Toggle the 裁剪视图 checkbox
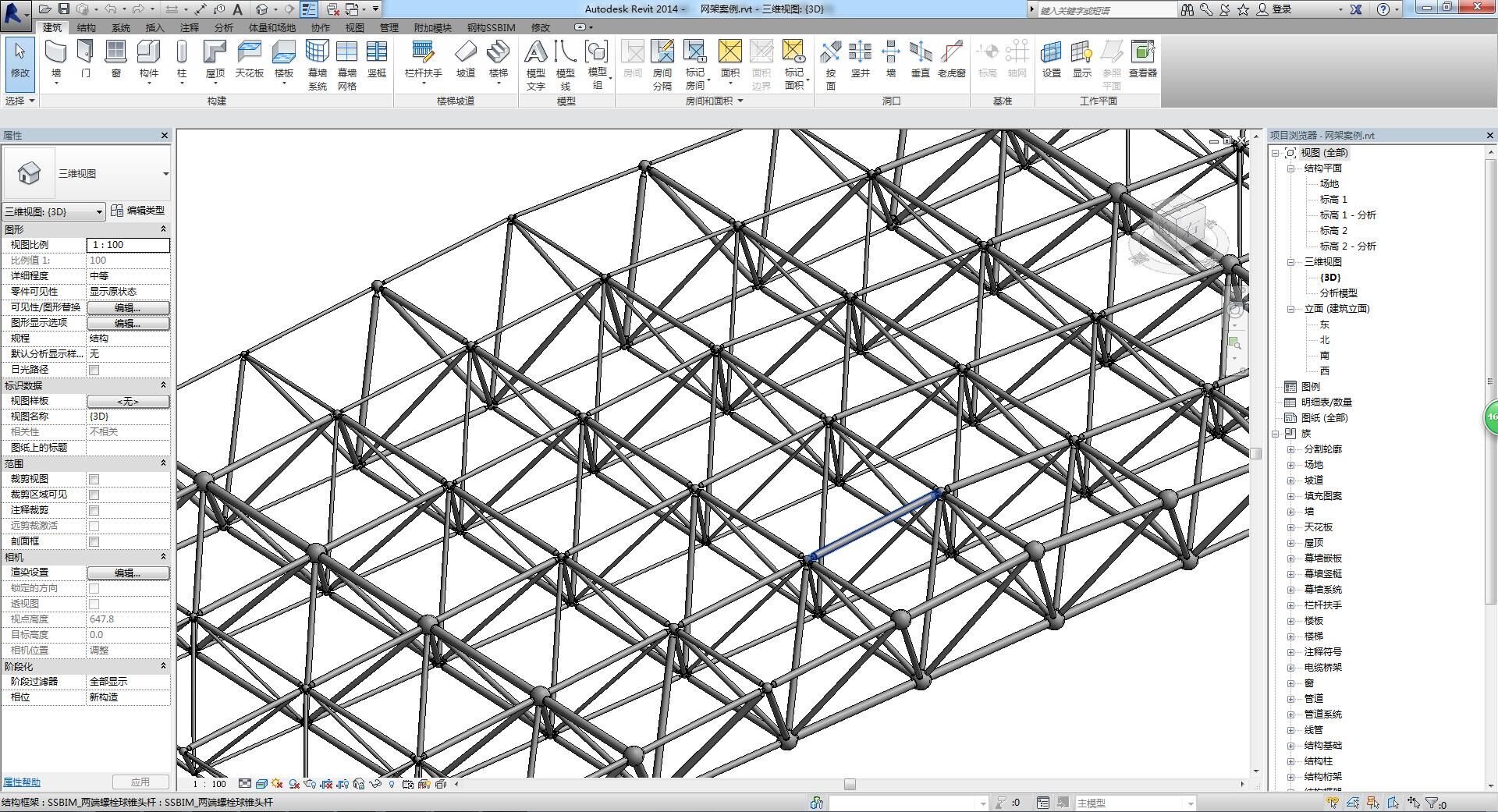 click(x=94, y=479)
